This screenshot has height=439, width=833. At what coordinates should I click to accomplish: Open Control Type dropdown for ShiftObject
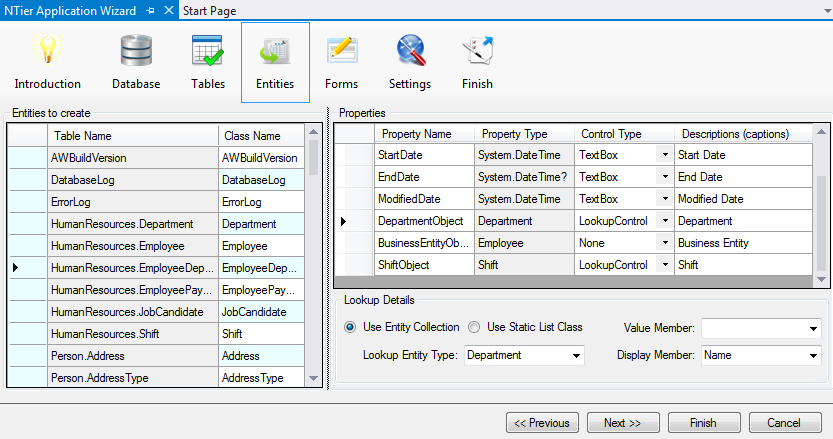tap(665, 265)
